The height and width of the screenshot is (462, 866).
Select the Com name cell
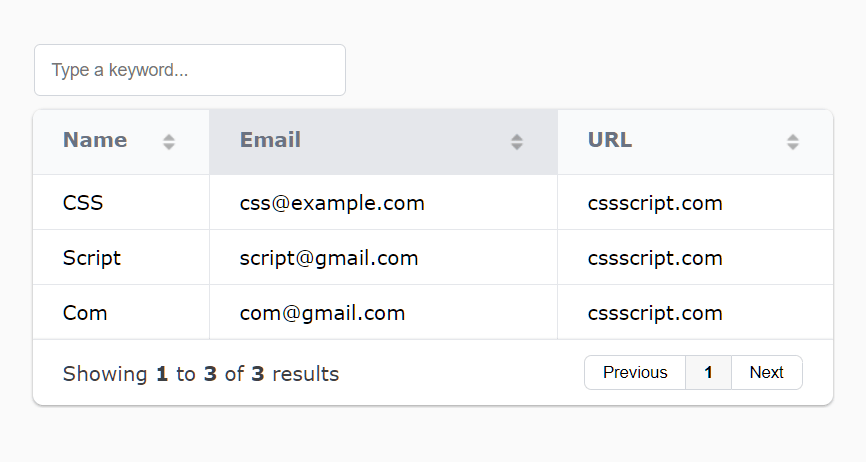[122, 312]
